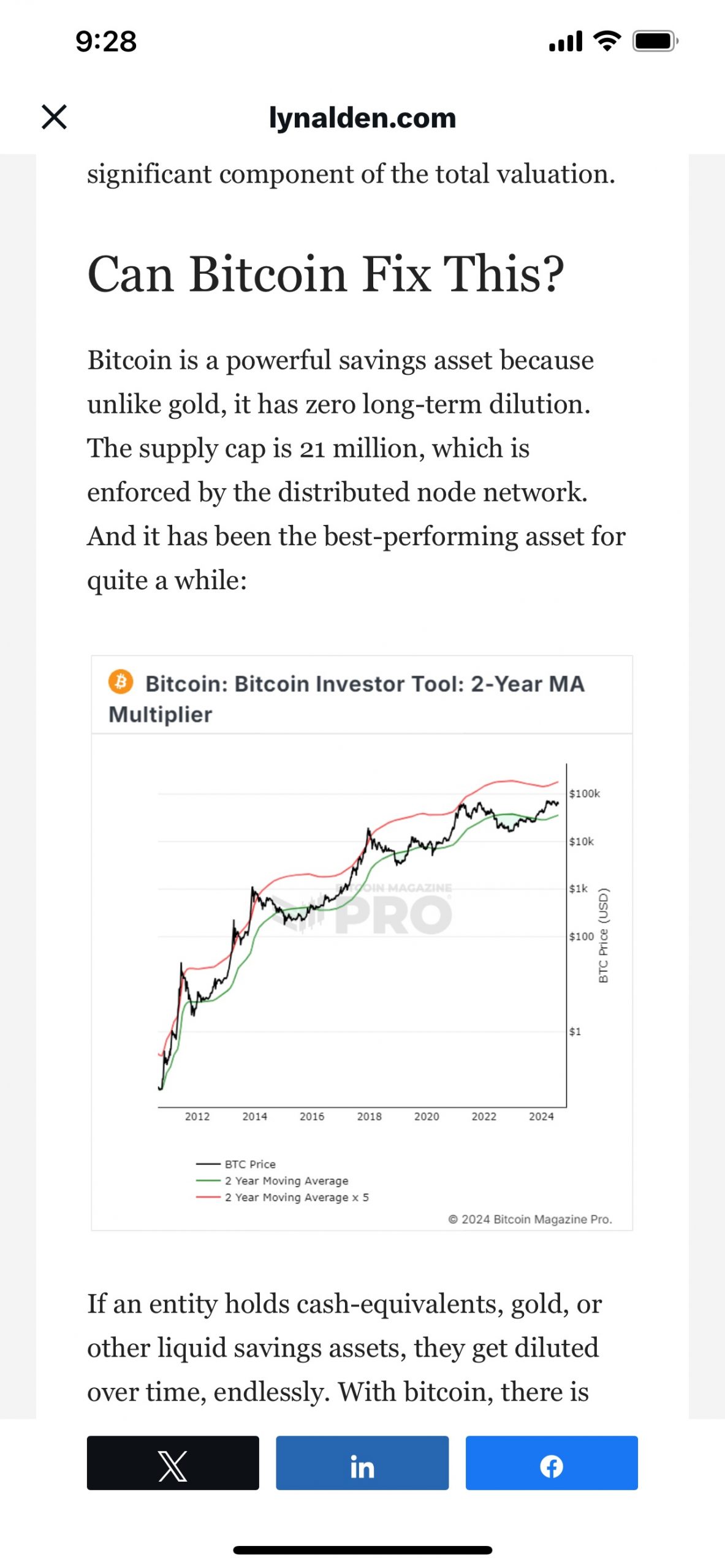Tap the cellular signal bars
This screenshot has width=725, height=1568.
pos(565,42)
